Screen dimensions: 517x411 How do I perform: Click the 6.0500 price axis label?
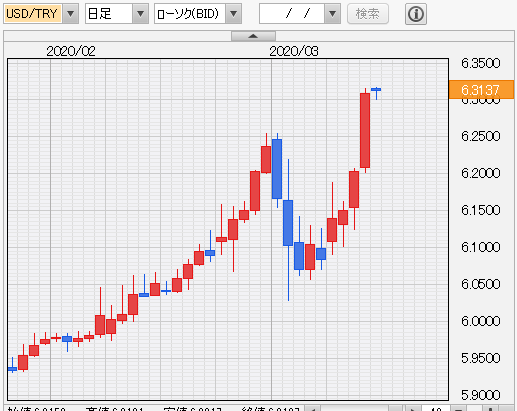[x=480, y=284]
